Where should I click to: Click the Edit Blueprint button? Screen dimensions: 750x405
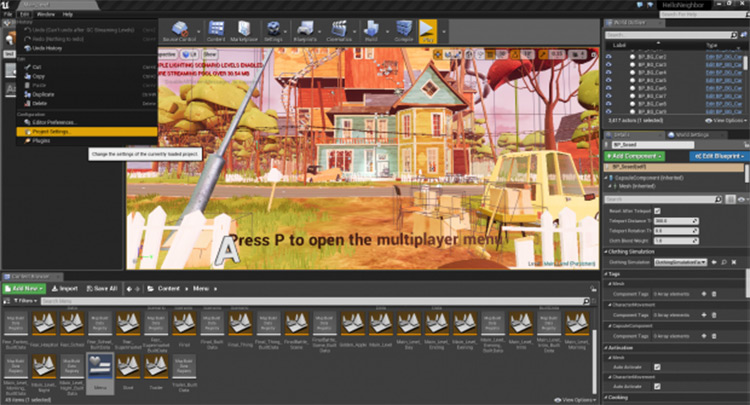tap(719, 156)
